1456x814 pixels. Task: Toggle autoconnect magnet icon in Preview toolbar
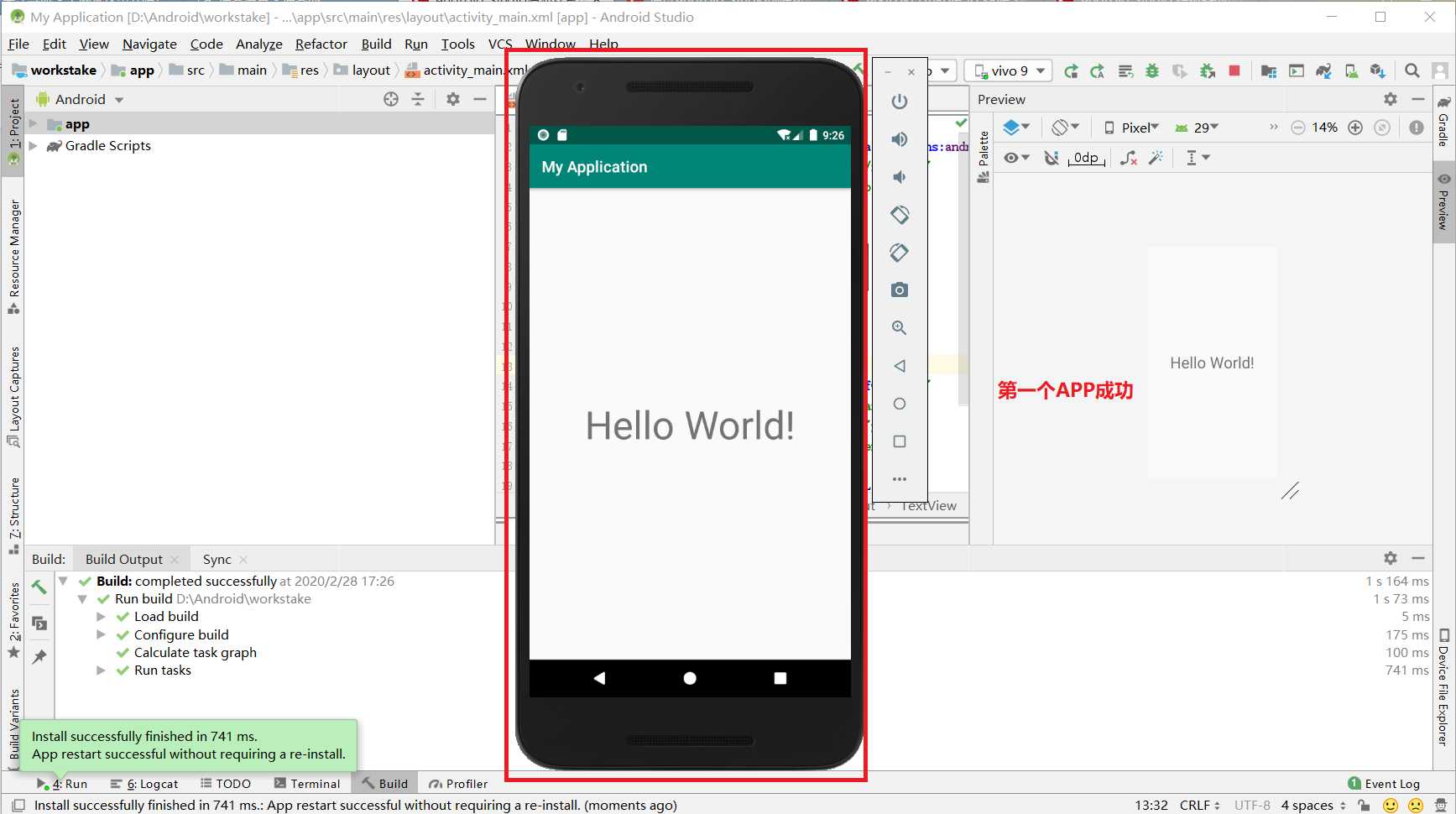(1052, 158)
